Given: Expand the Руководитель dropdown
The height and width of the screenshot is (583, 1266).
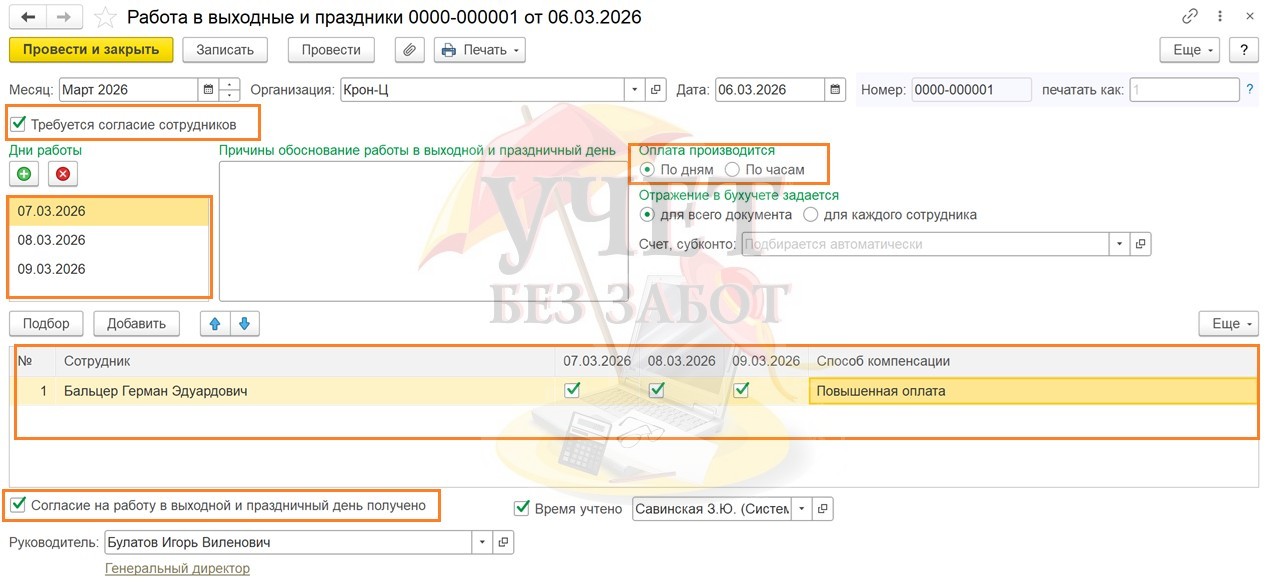Looking at the screenshot, I should 482,543.
